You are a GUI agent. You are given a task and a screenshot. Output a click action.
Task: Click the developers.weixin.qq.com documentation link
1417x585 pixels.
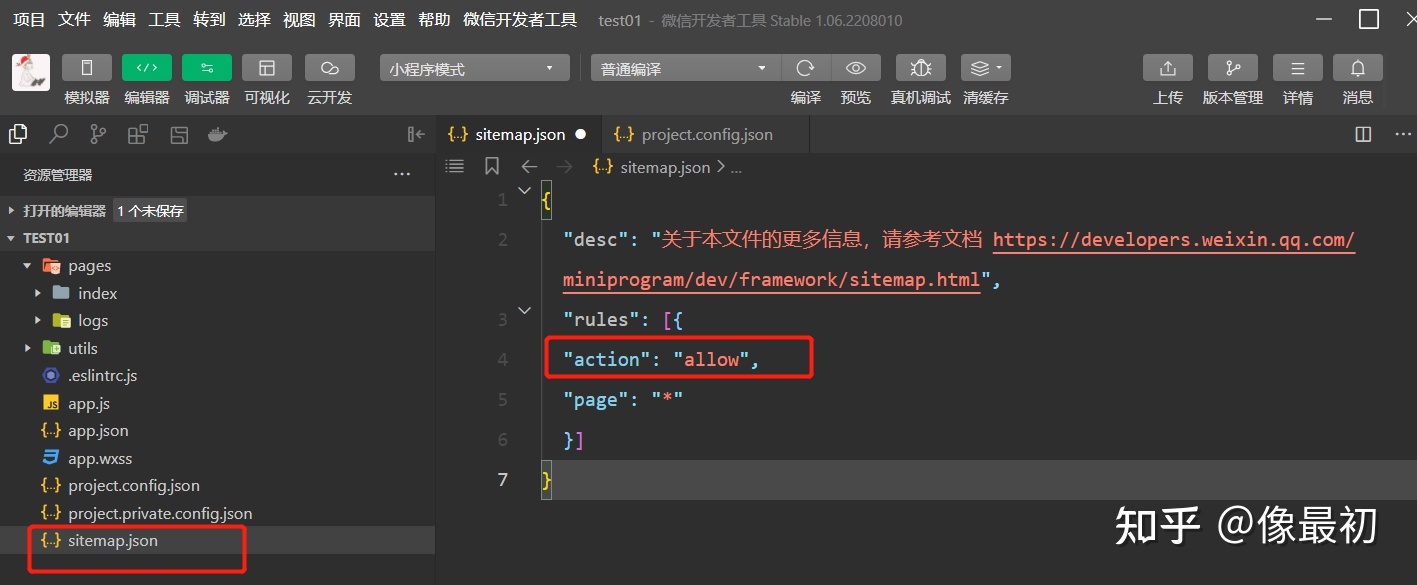pos(1173,240)
